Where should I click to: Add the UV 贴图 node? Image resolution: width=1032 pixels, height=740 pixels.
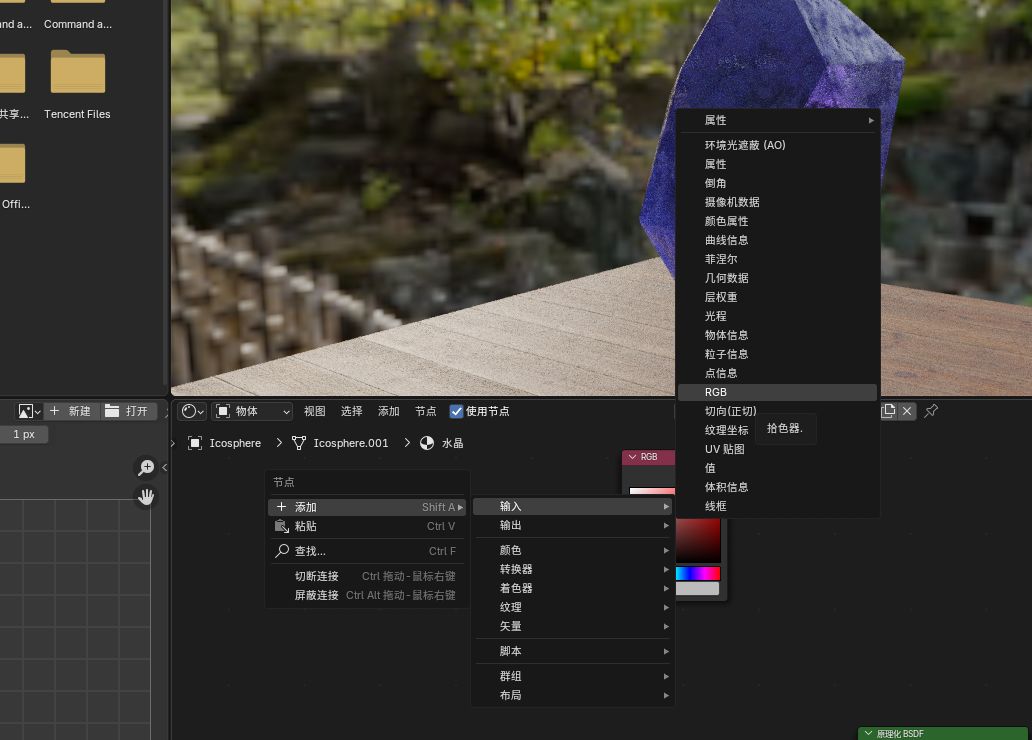[x=777, y=450]
